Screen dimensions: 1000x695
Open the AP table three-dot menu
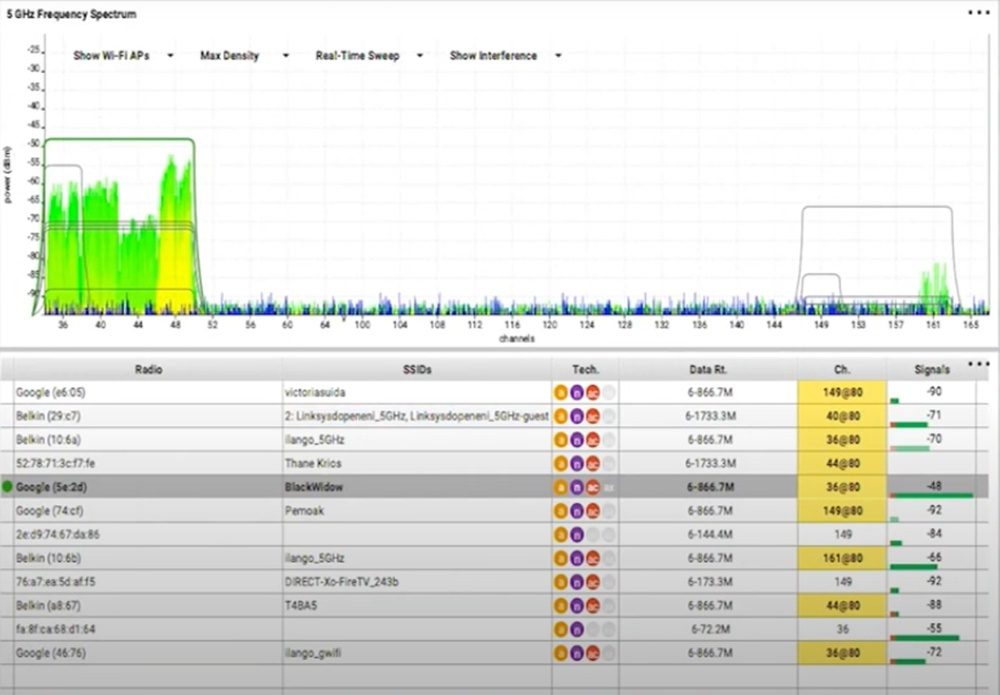point(978,363)
